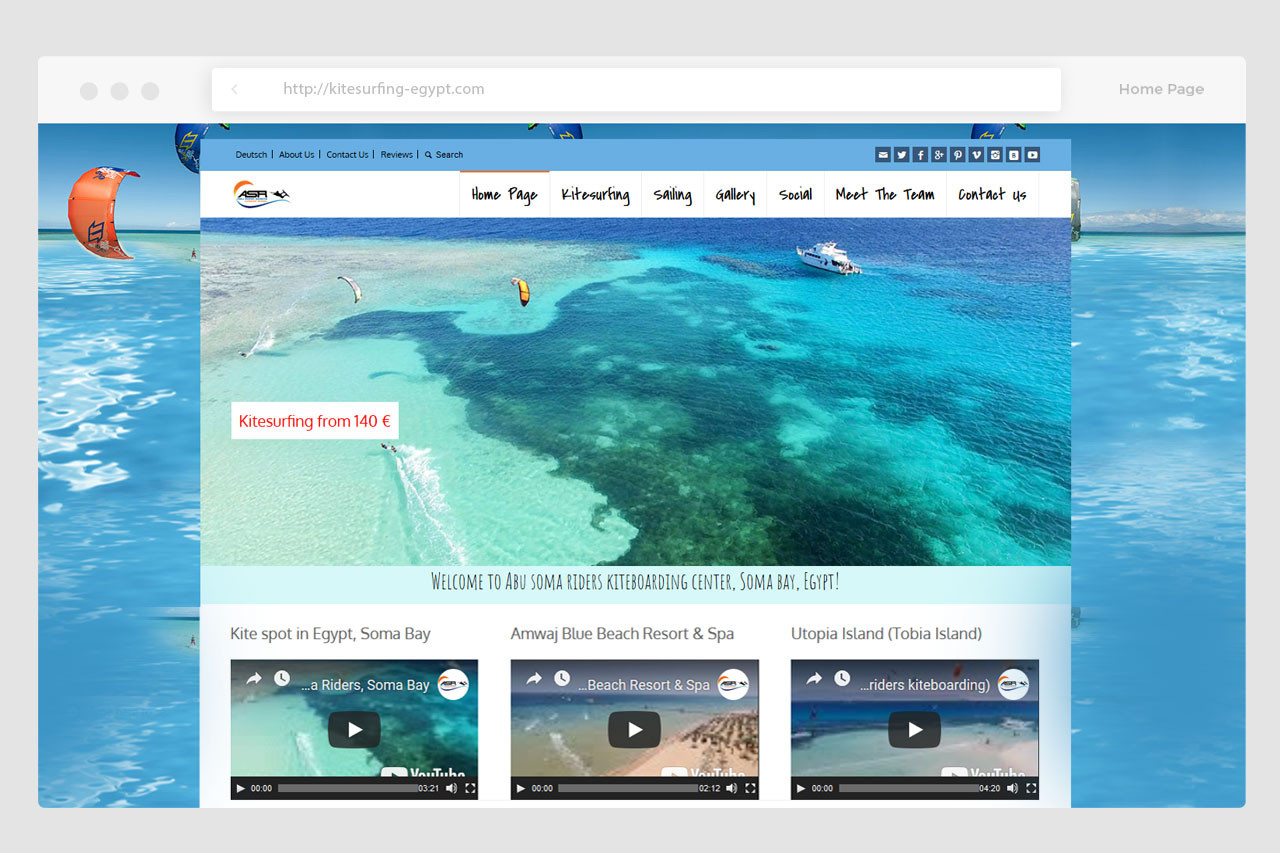Play Beach Resort video from the control bar
Image resolution: width=1280 pixels, height=853 pixels.
[x=520, y=789]
